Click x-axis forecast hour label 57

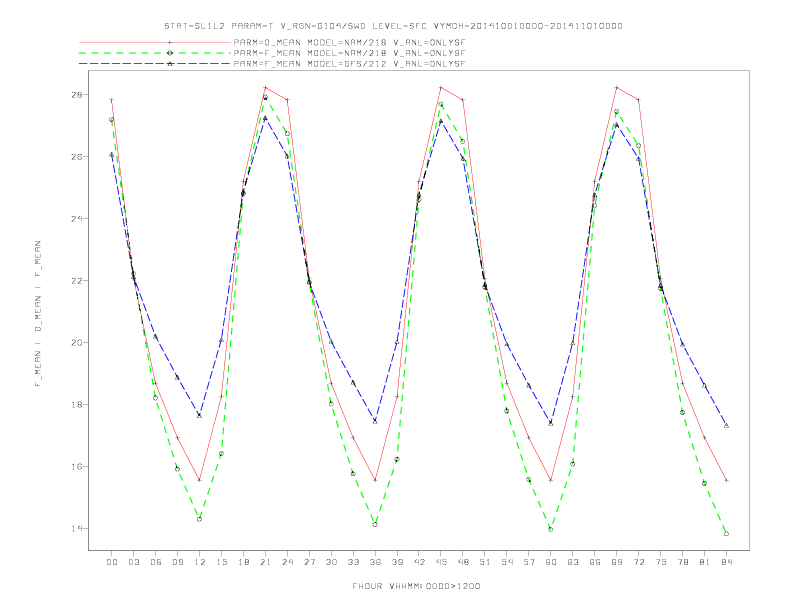[x=529, y=562]
